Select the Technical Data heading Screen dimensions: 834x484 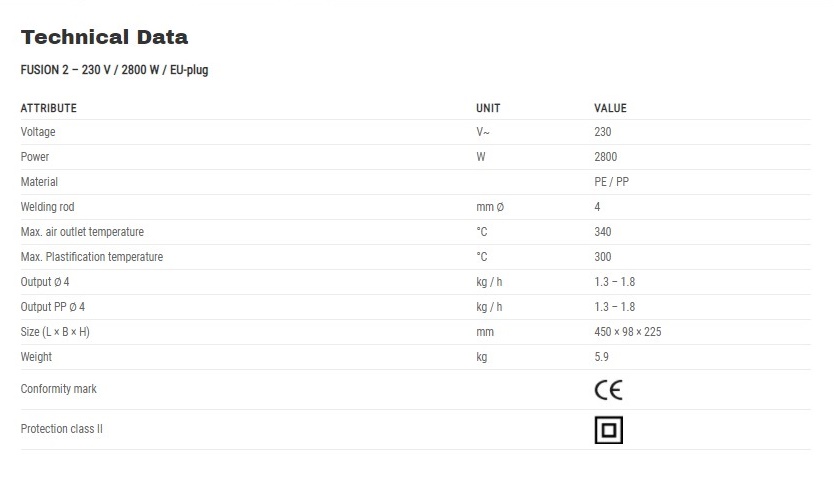[104, 37]
